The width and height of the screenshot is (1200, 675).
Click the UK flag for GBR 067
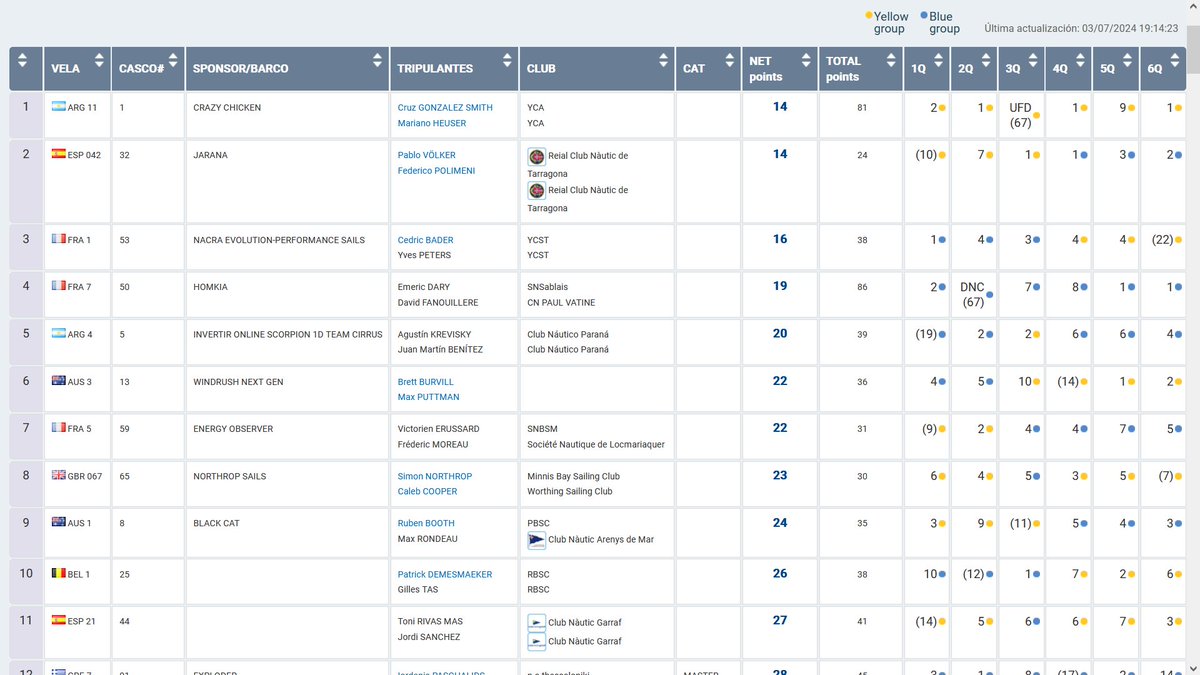59,475
